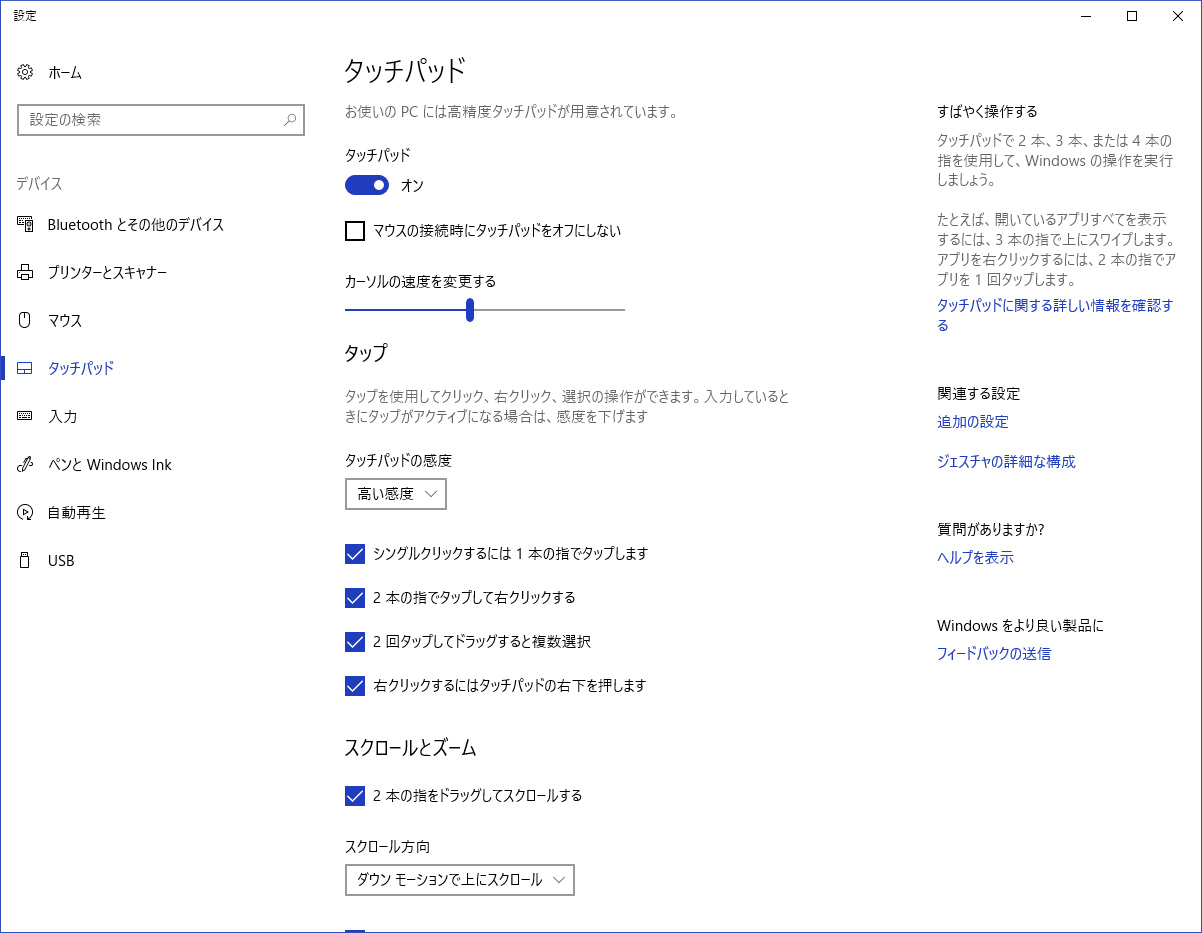Screen dimensions: 1202x933
Task: Select the USB label in the sidebar
Action: (61, 561)
